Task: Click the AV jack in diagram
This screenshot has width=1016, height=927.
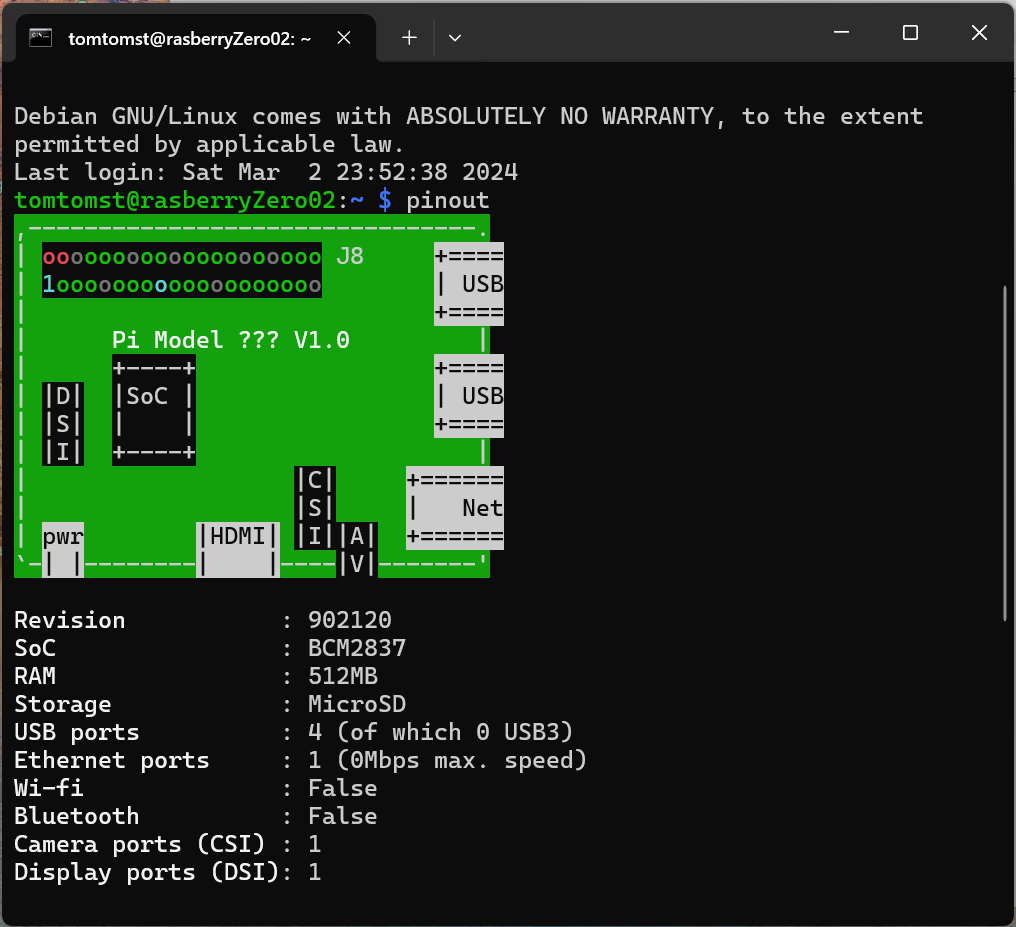Action: tap(357, 550)
